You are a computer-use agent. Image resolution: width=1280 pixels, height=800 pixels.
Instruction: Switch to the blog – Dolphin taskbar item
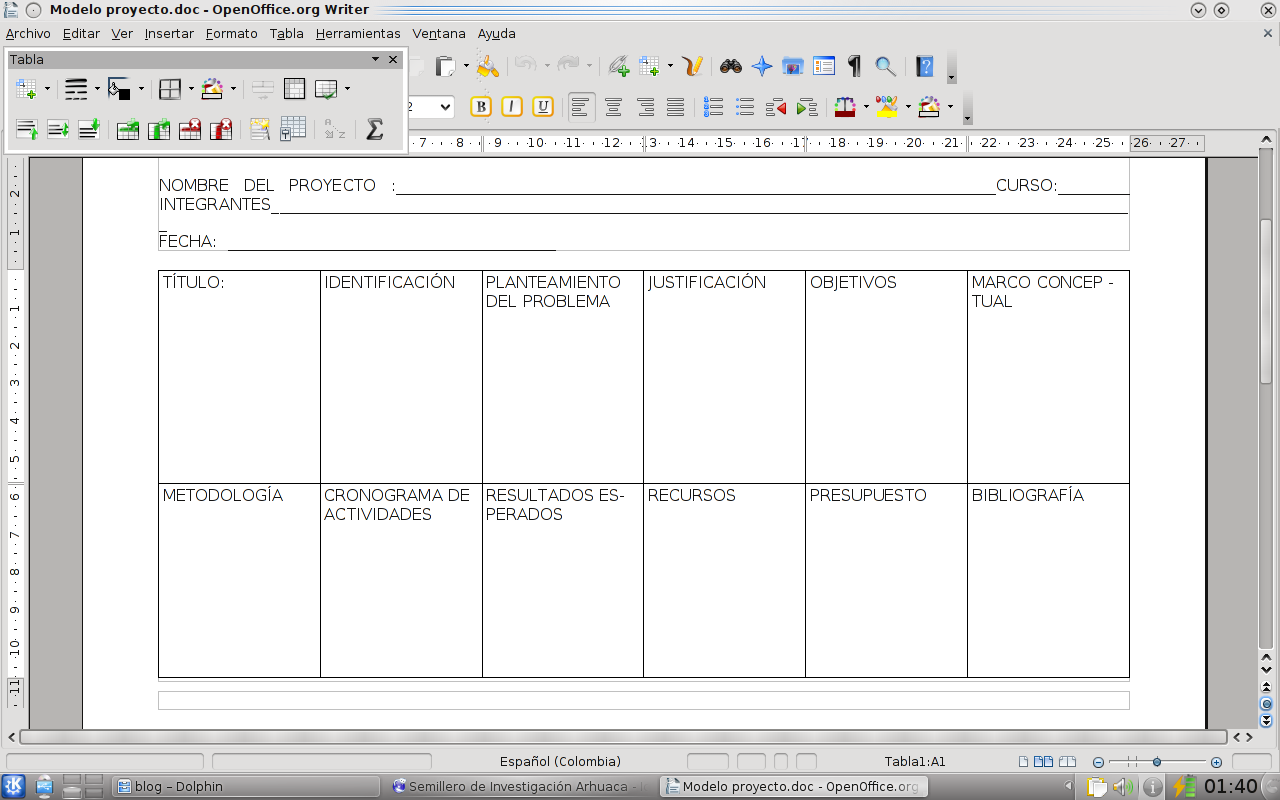[245, 786]
